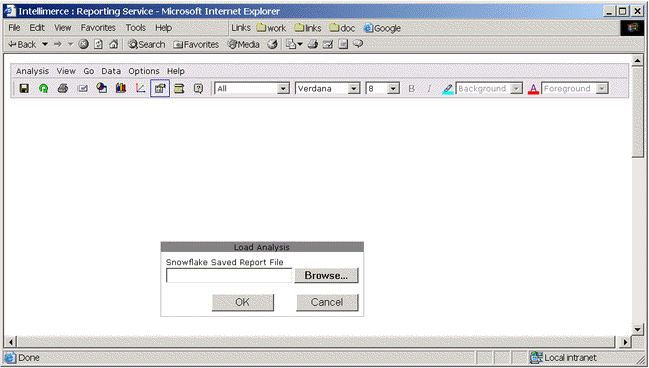Open the Verdana font dropdown
This screenshot has width=649, height=368.
coord(353,89)
